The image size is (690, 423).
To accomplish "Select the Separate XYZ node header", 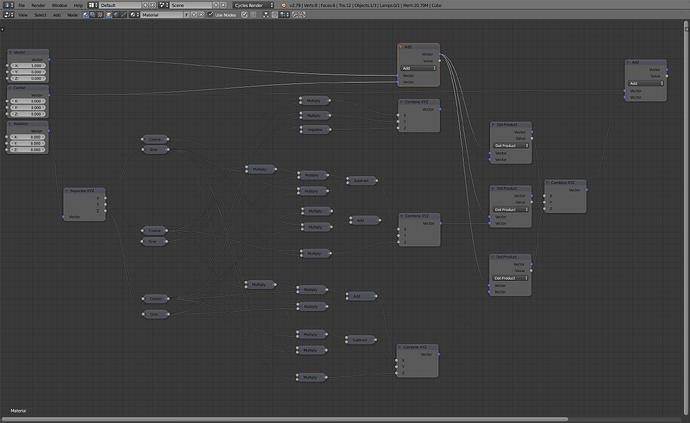I will [x=84, y=191].
